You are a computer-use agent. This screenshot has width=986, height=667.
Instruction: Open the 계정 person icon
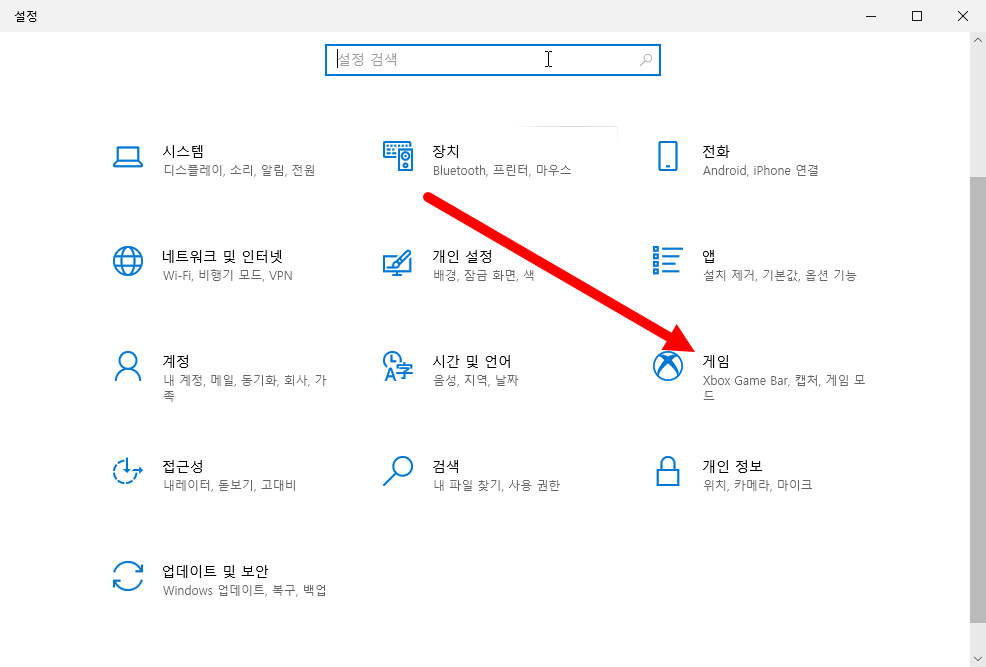(x=128, y=366)
